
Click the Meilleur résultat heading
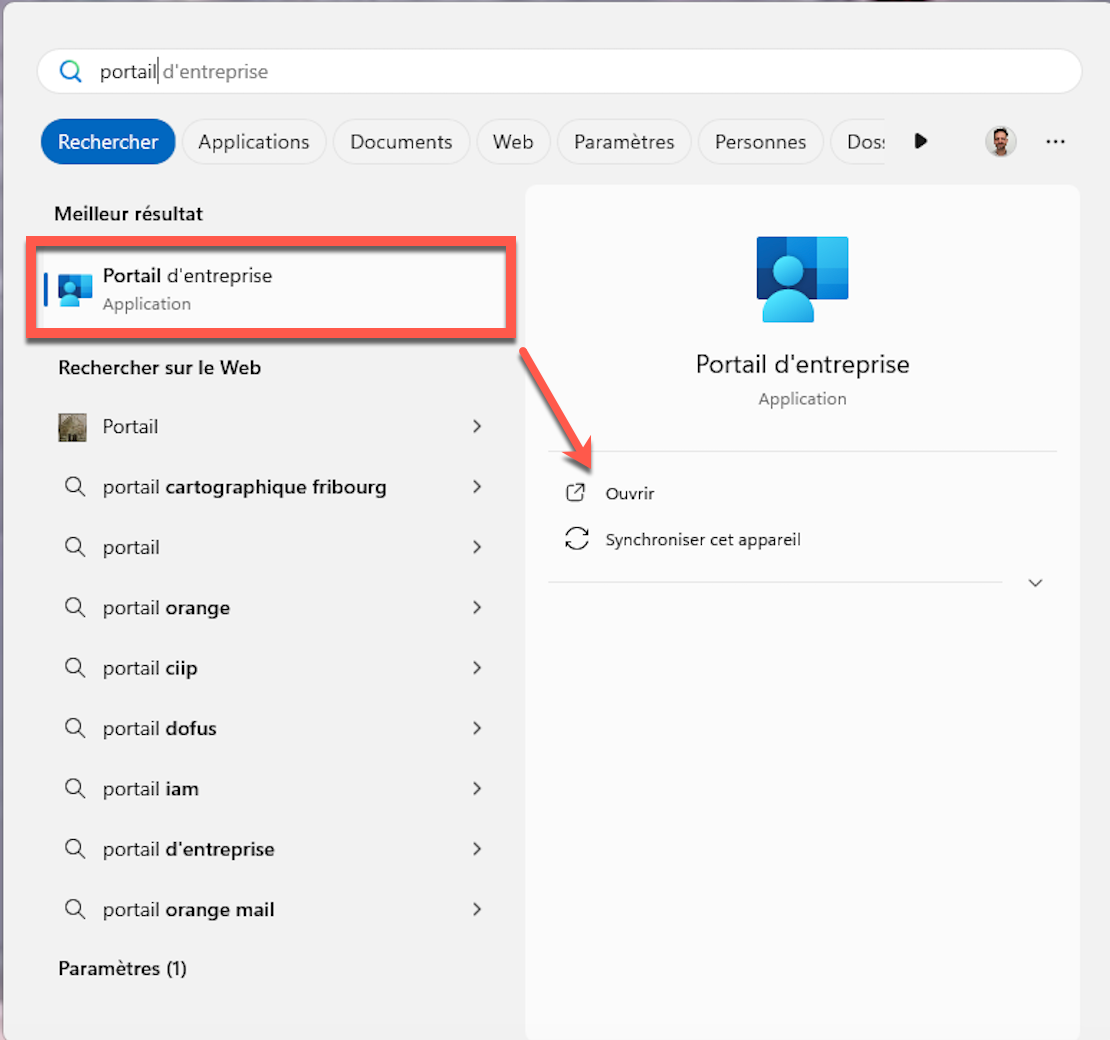(x=128, y=214)
